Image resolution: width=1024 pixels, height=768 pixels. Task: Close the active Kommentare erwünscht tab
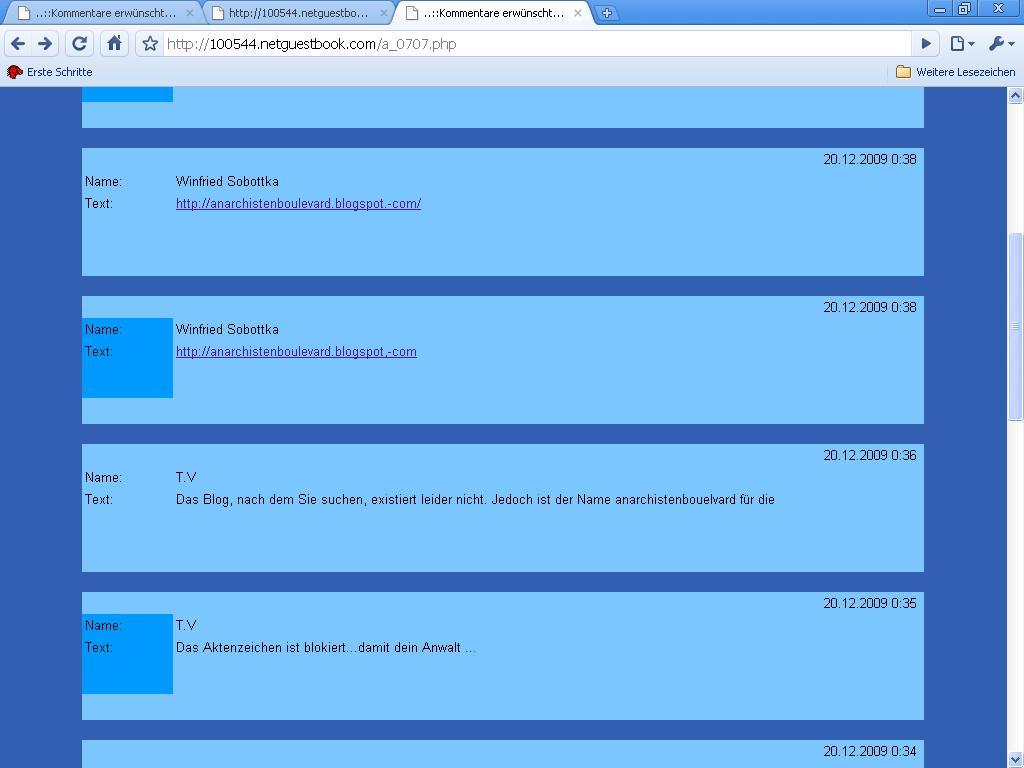[x=577, y=13]
